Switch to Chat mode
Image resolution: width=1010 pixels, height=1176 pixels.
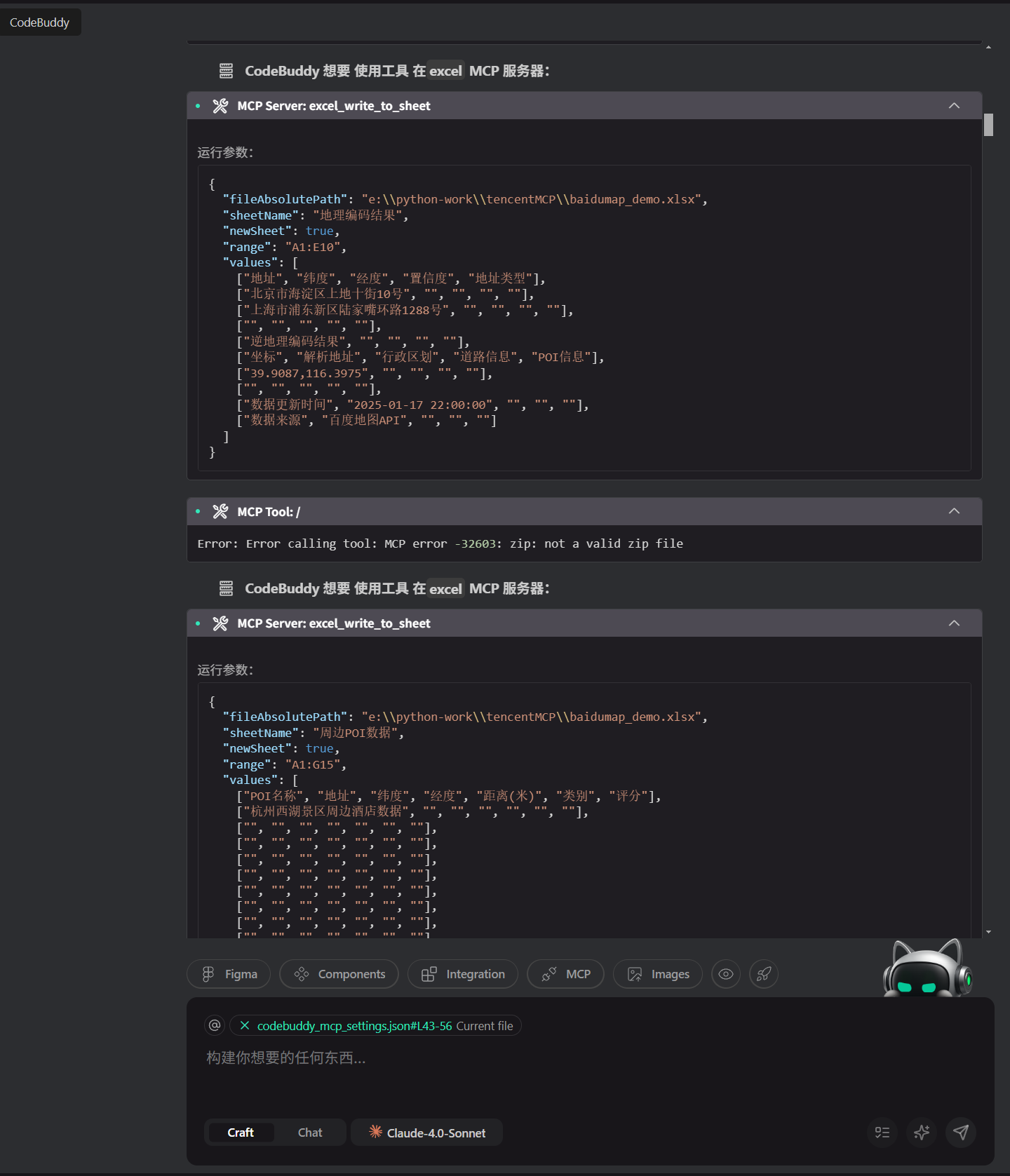[310, 1133]
